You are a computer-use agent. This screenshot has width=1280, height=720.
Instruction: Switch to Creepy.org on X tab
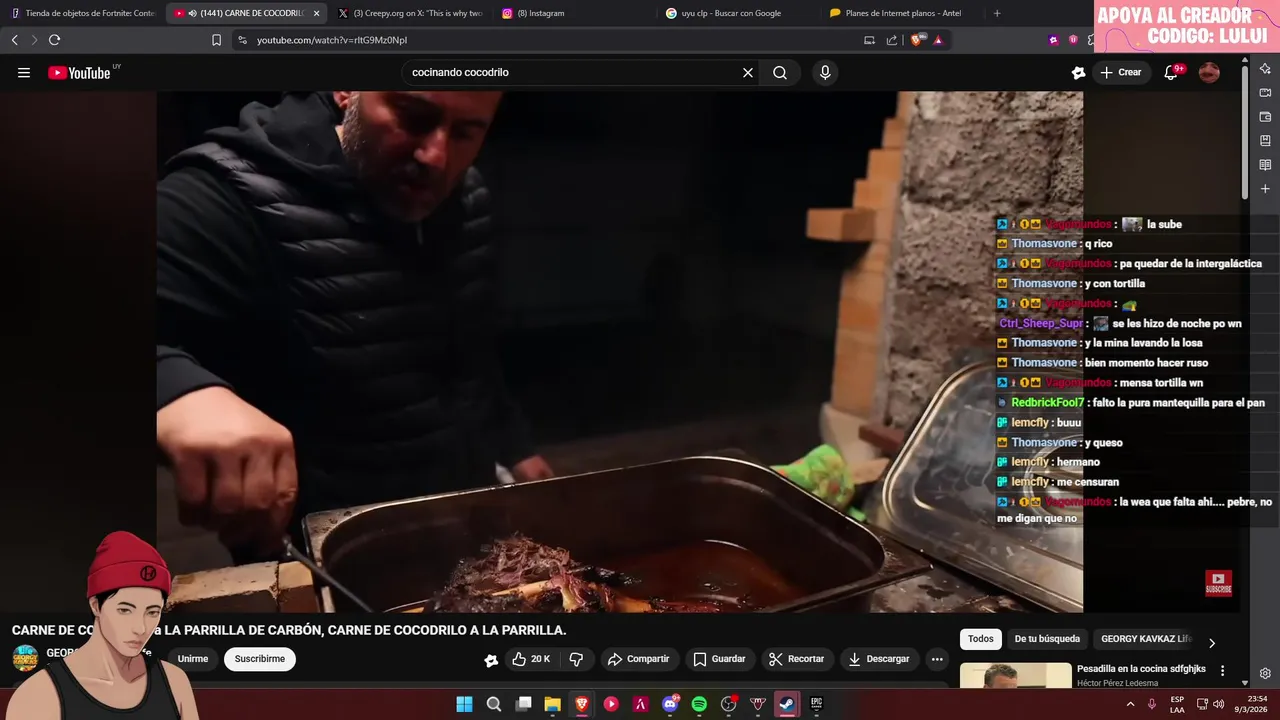pyautogui.click(x=410, y=13)
